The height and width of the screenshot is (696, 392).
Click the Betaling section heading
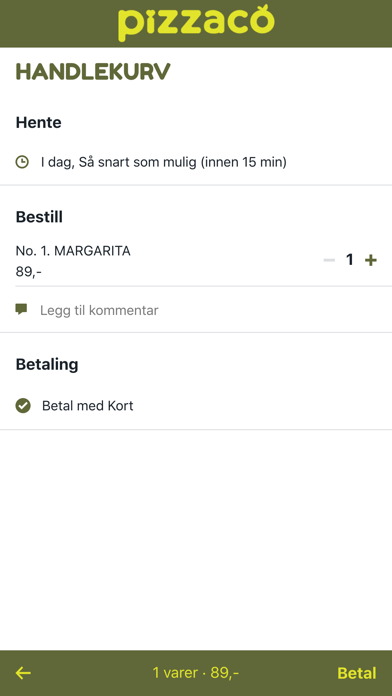tap(47, 365)
